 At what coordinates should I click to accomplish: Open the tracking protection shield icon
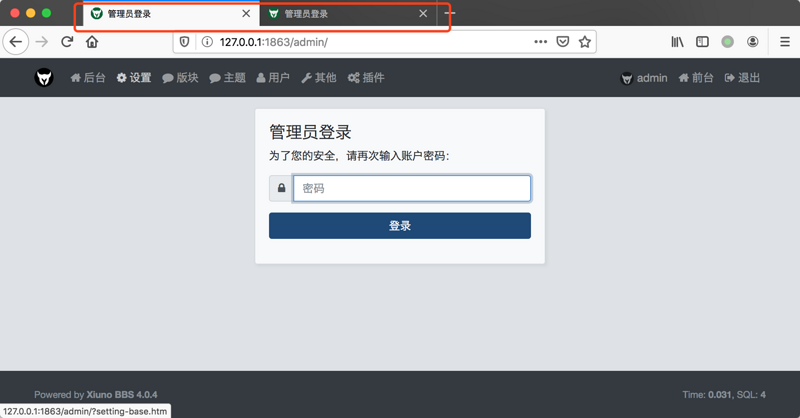coord(185,42)
